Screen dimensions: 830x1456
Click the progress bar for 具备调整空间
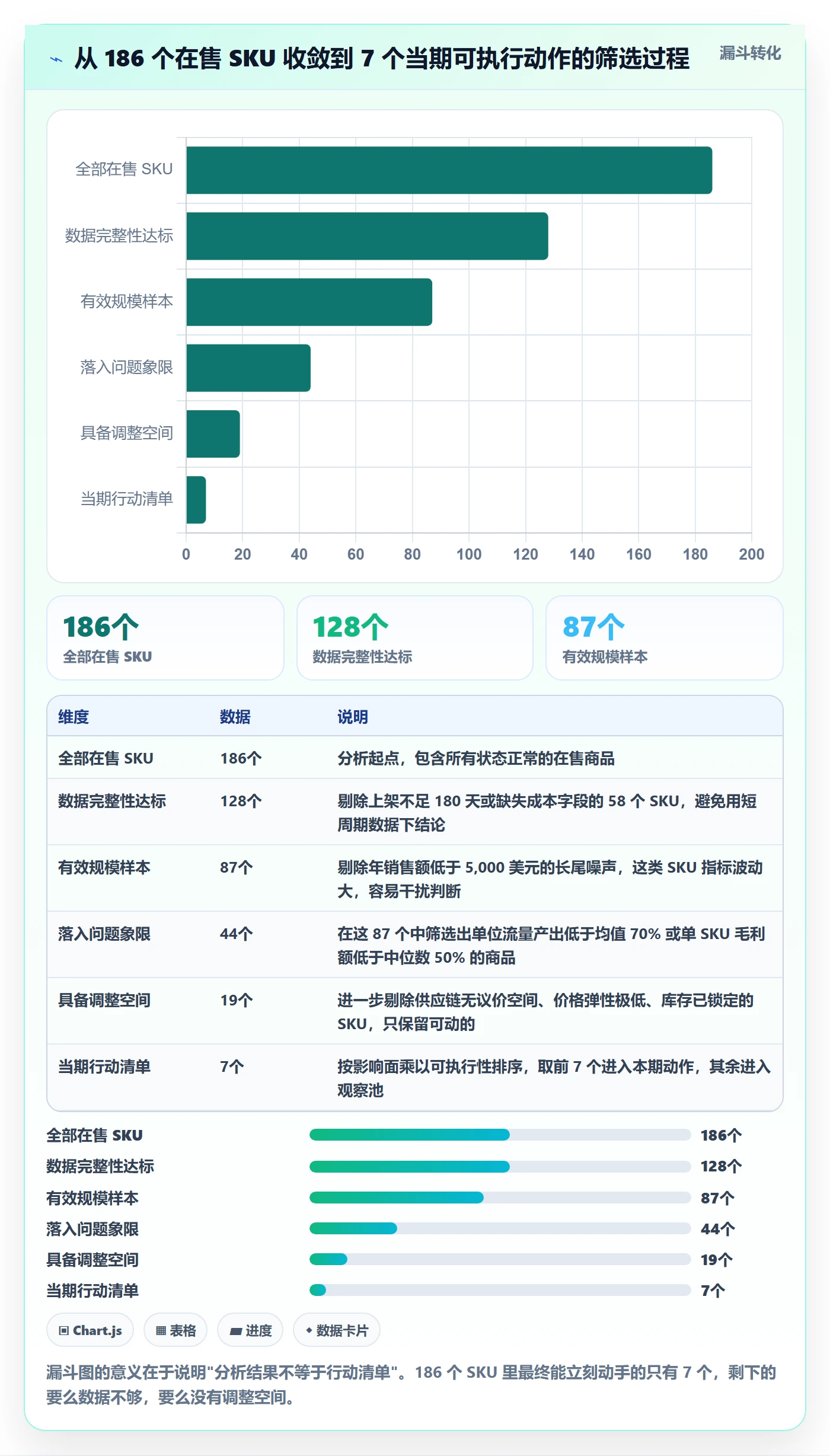click(x=500, y=1259)
